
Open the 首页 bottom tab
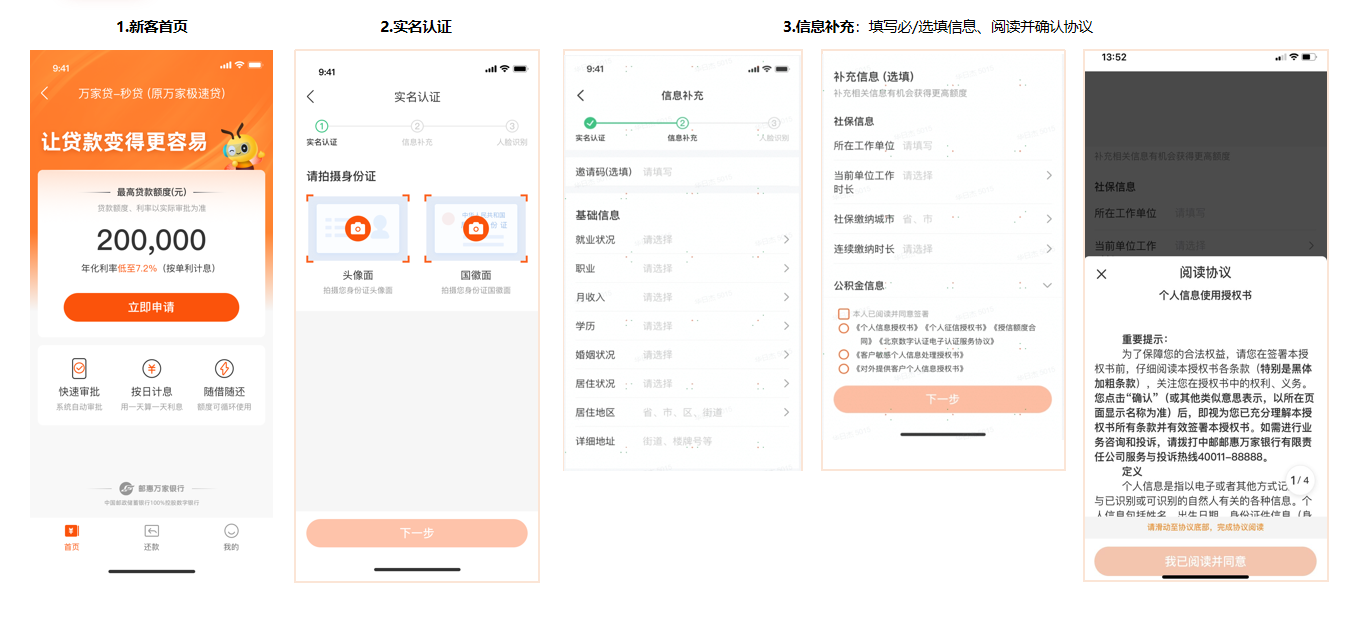click(x=71, y=538)
